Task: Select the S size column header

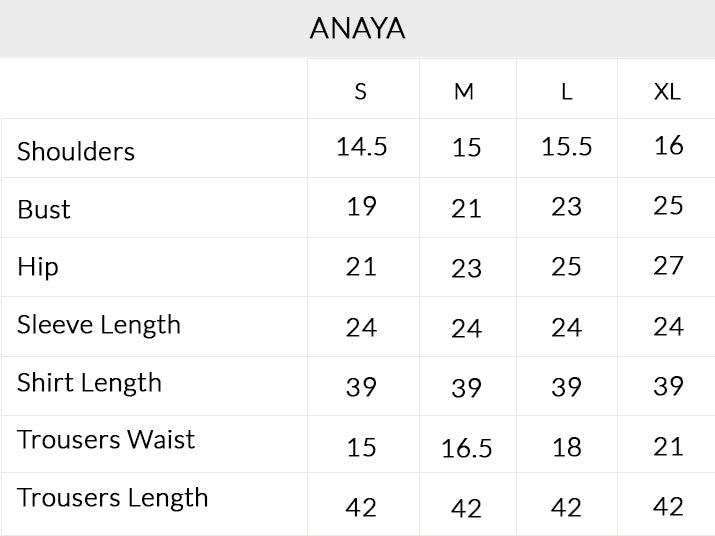Action: 361,92
